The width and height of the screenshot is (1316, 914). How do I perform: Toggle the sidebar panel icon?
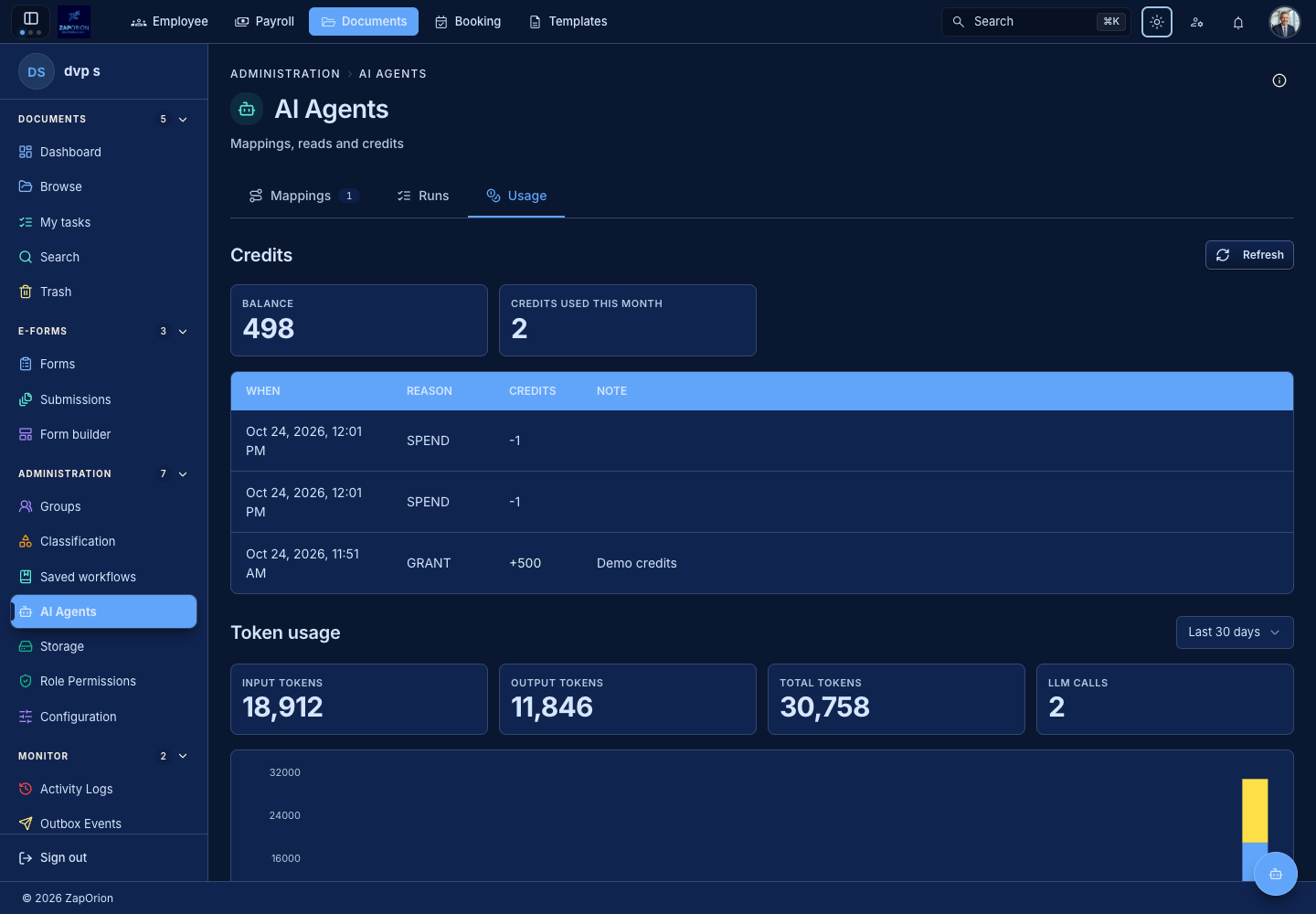pos(31,18)
